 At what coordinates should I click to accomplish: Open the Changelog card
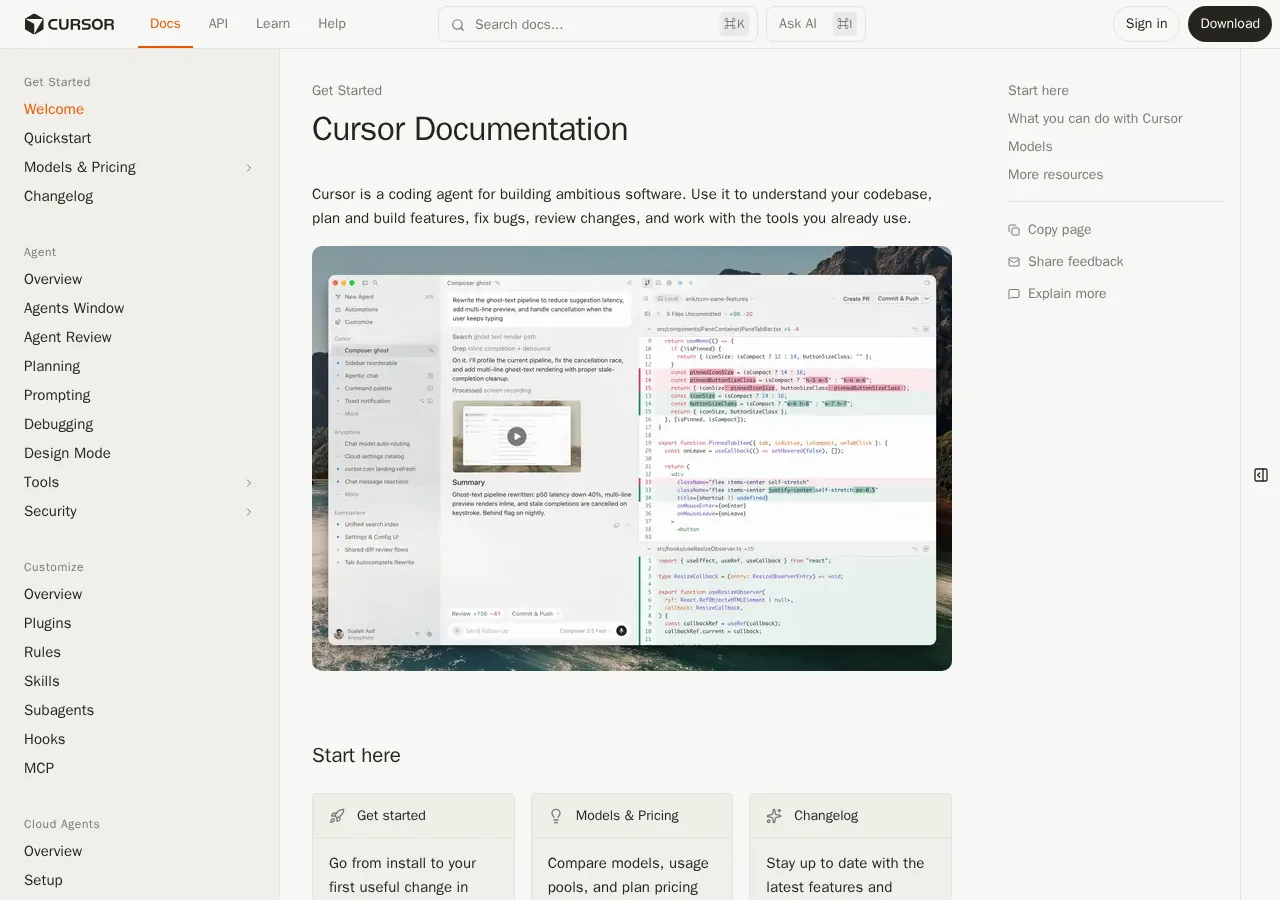(x=850, y=847)
